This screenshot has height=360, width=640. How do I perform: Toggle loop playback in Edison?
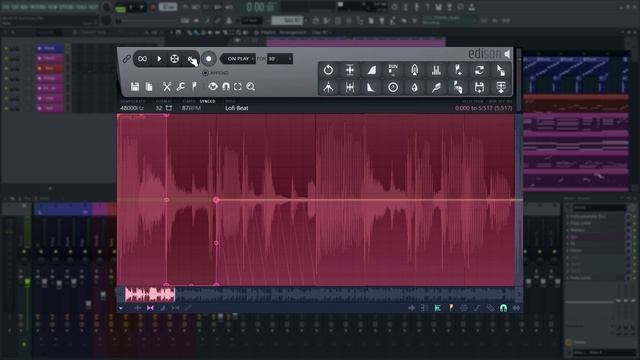click(142, 59)
